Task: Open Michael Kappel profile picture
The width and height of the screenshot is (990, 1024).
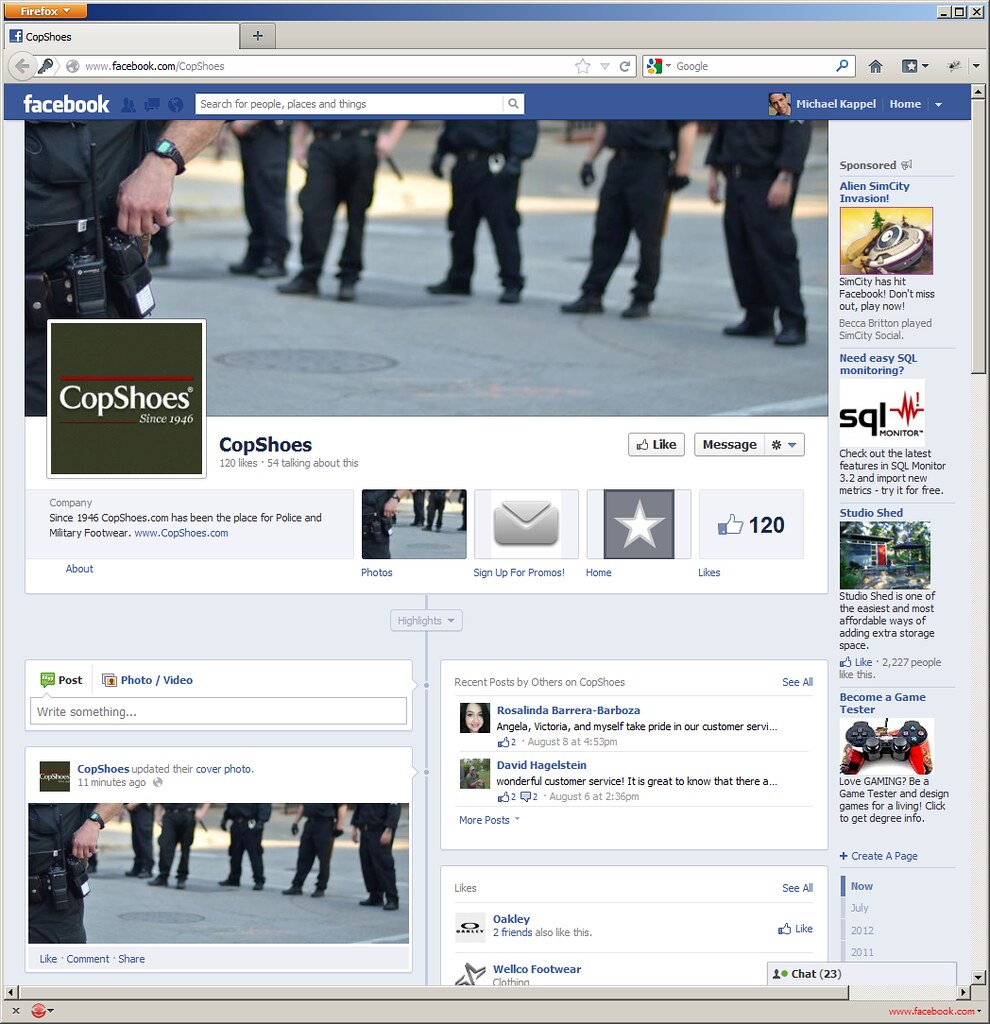Action: click(779, 104)
